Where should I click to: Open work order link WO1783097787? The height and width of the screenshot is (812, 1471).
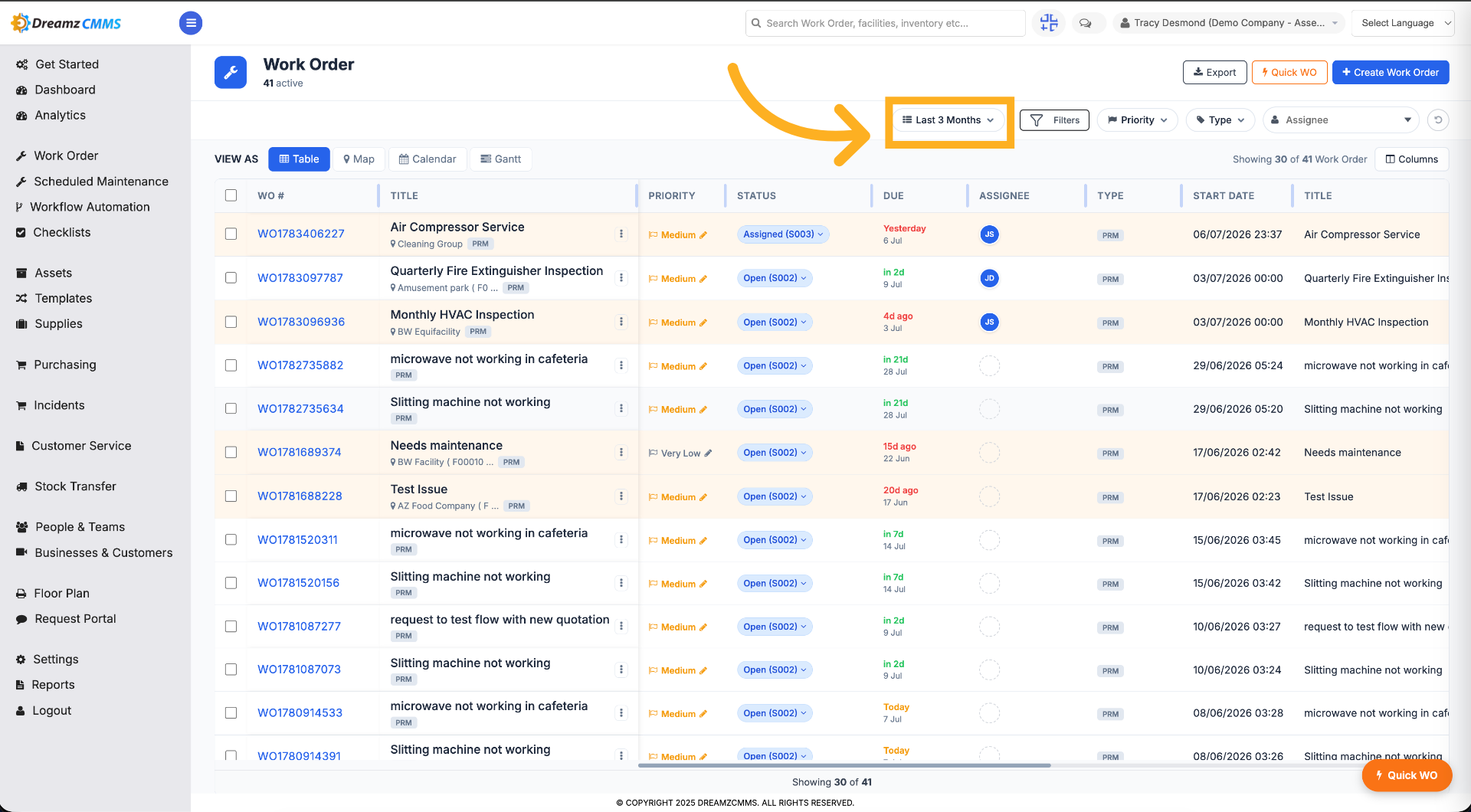click(x=300, y=278)
